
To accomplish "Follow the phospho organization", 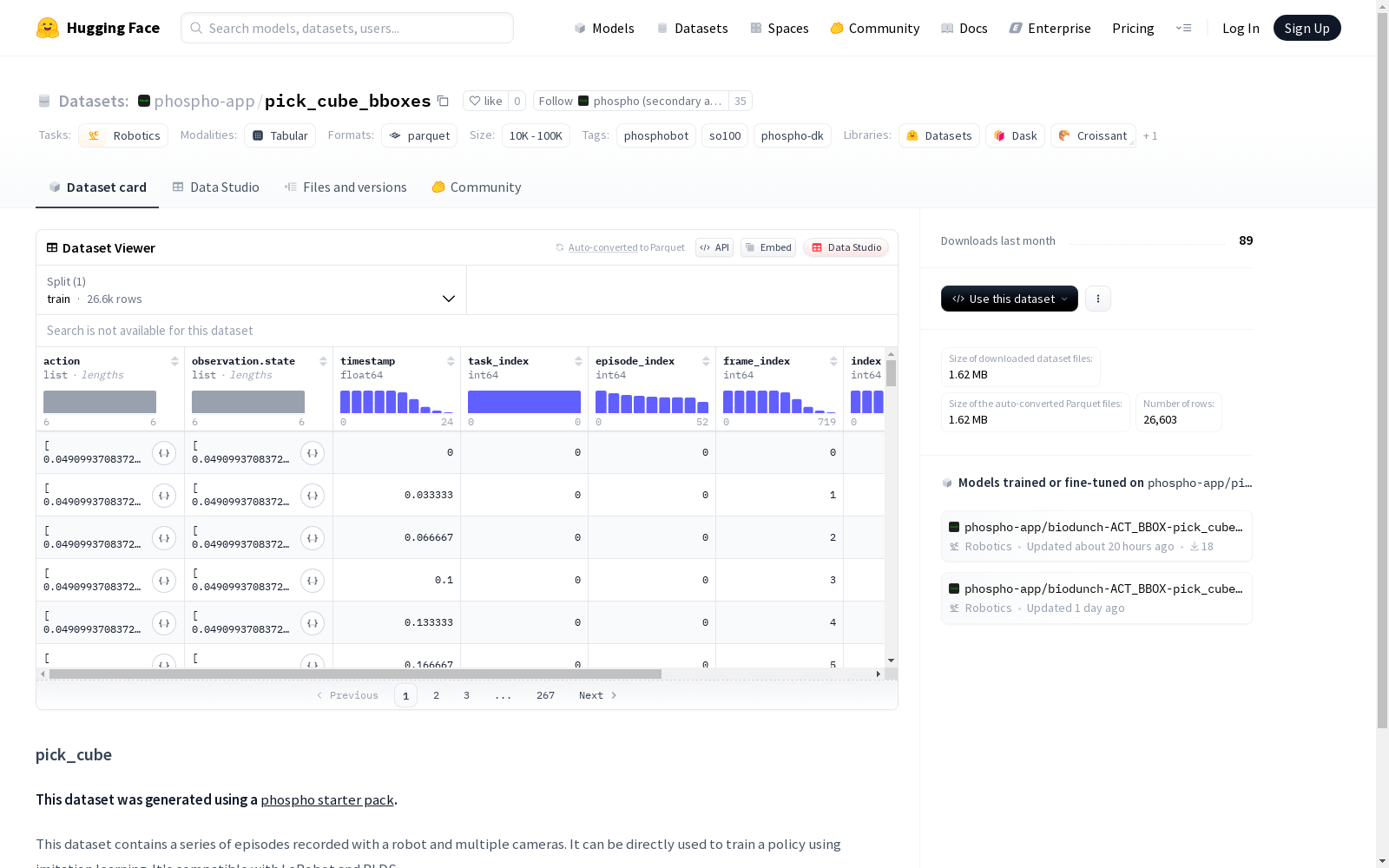I will pyautogui.click(x=631, y=101).
